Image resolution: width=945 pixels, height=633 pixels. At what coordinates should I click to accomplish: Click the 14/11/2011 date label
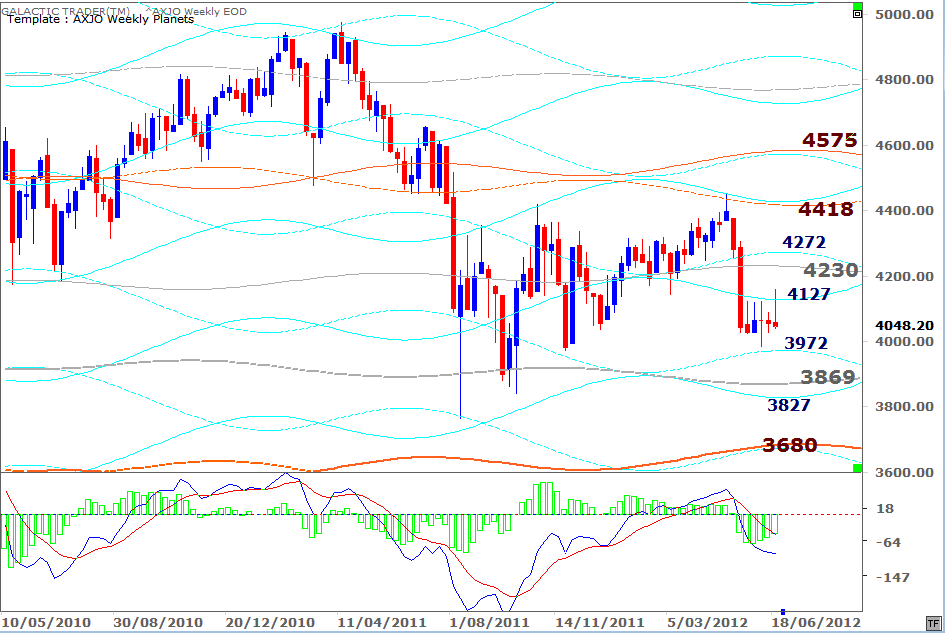[600, 622]
